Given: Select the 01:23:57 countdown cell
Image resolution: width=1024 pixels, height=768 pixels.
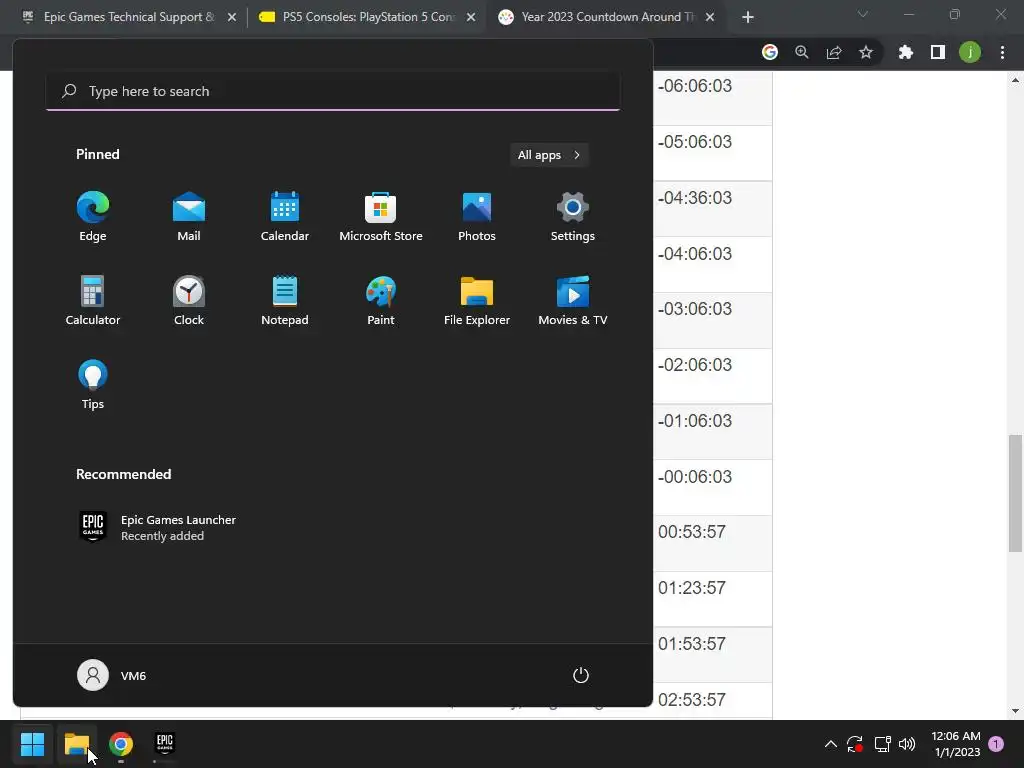Looking at the screenshot, I should [x=712, y=600].
